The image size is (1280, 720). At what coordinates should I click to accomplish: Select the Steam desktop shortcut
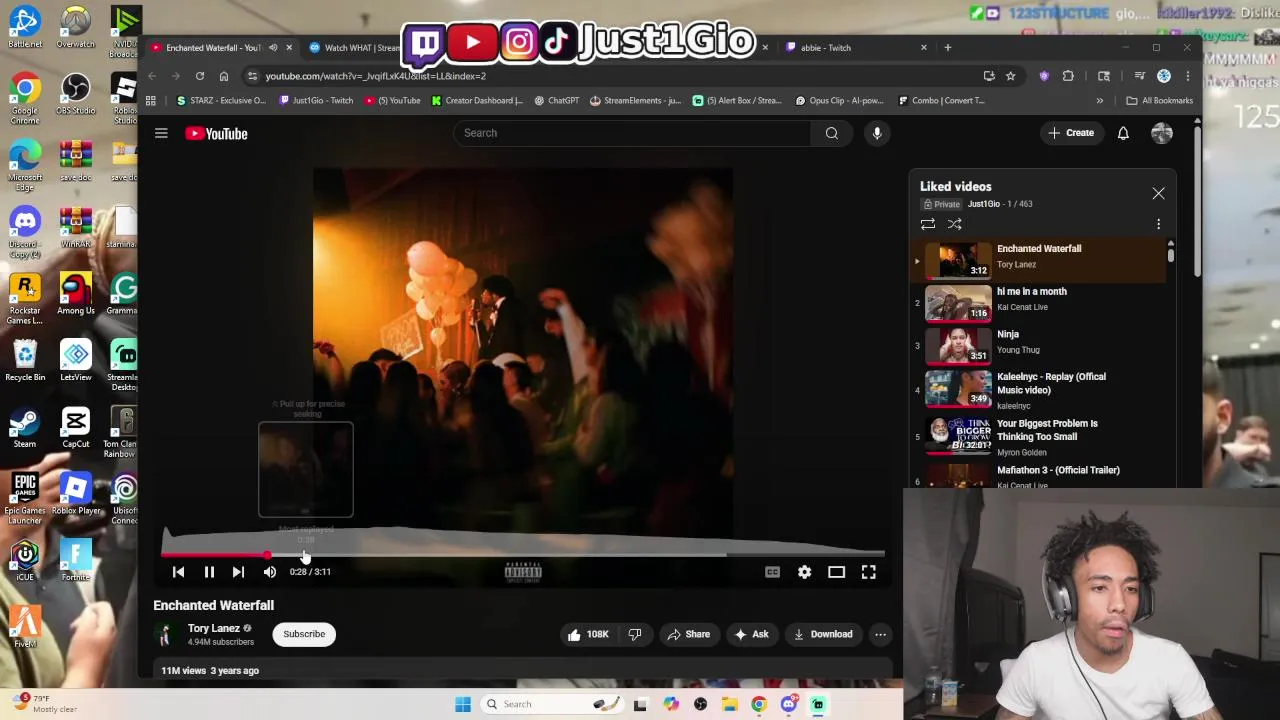25,428
